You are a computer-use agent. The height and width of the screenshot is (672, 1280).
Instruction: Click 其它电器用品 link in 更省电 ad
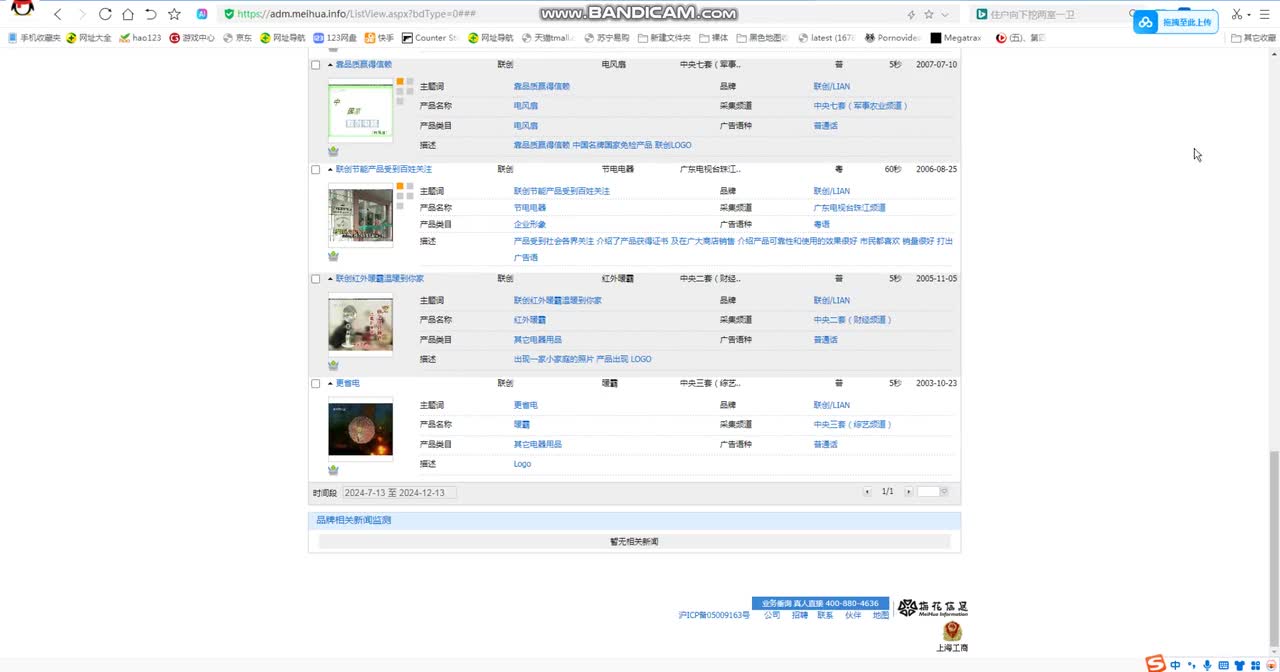tap(538, 445)
